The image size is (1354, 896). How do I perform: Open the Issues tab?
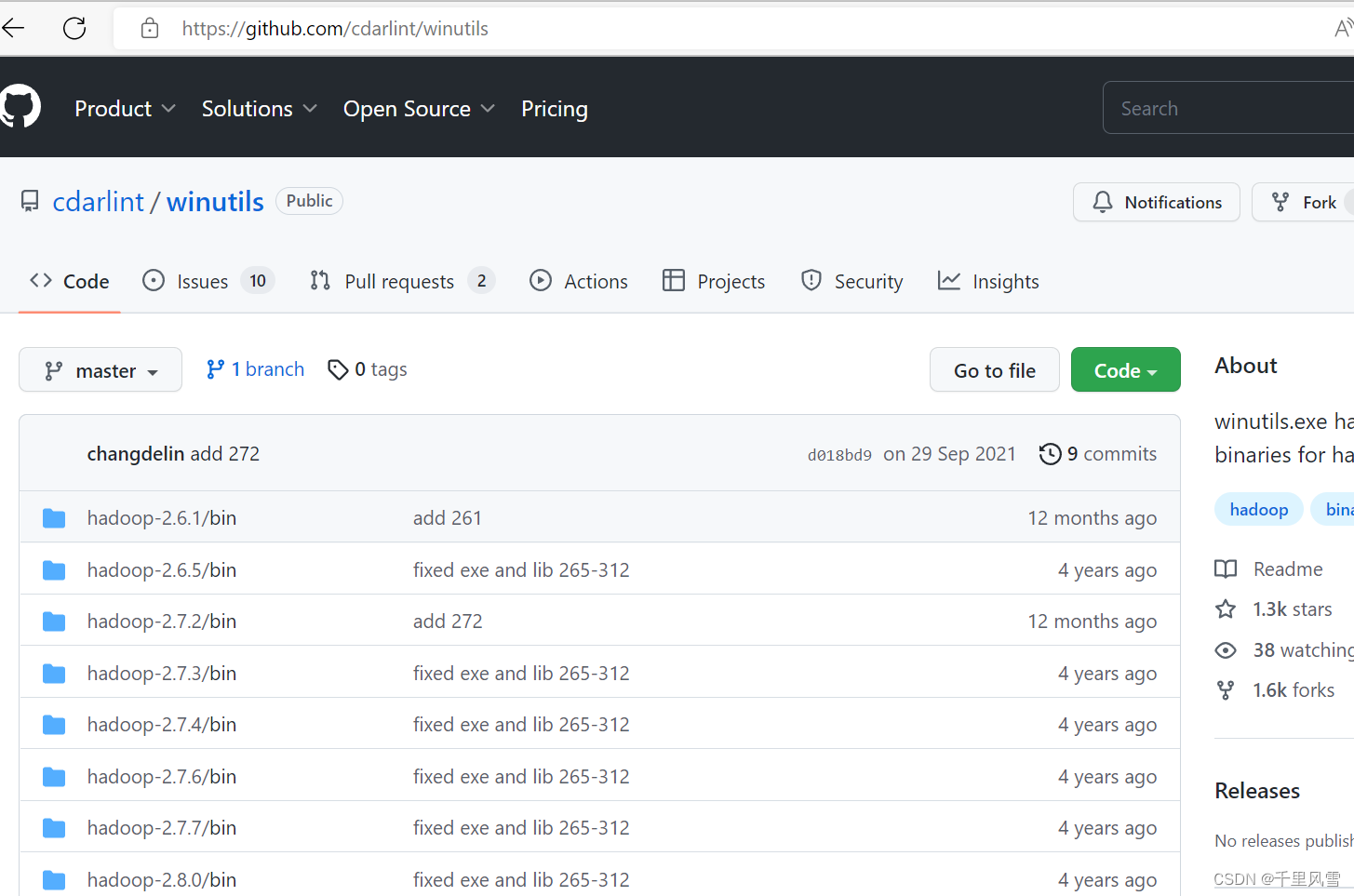208,281
